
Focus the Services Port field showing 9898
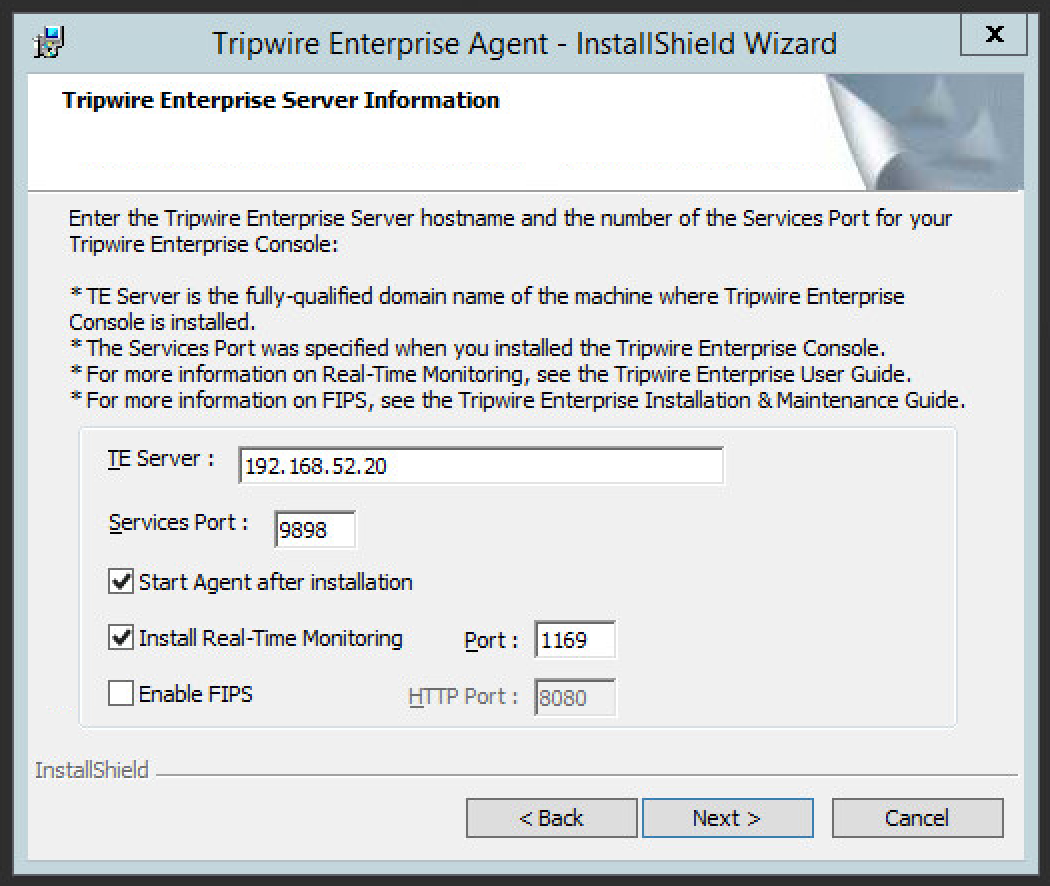coord(315,529)
